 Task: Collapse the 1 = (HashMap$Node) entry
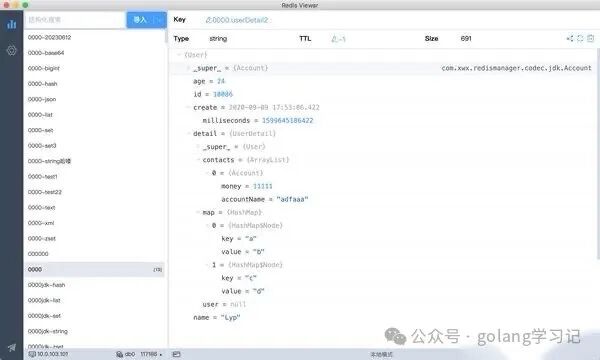click(x=207, y=265)
